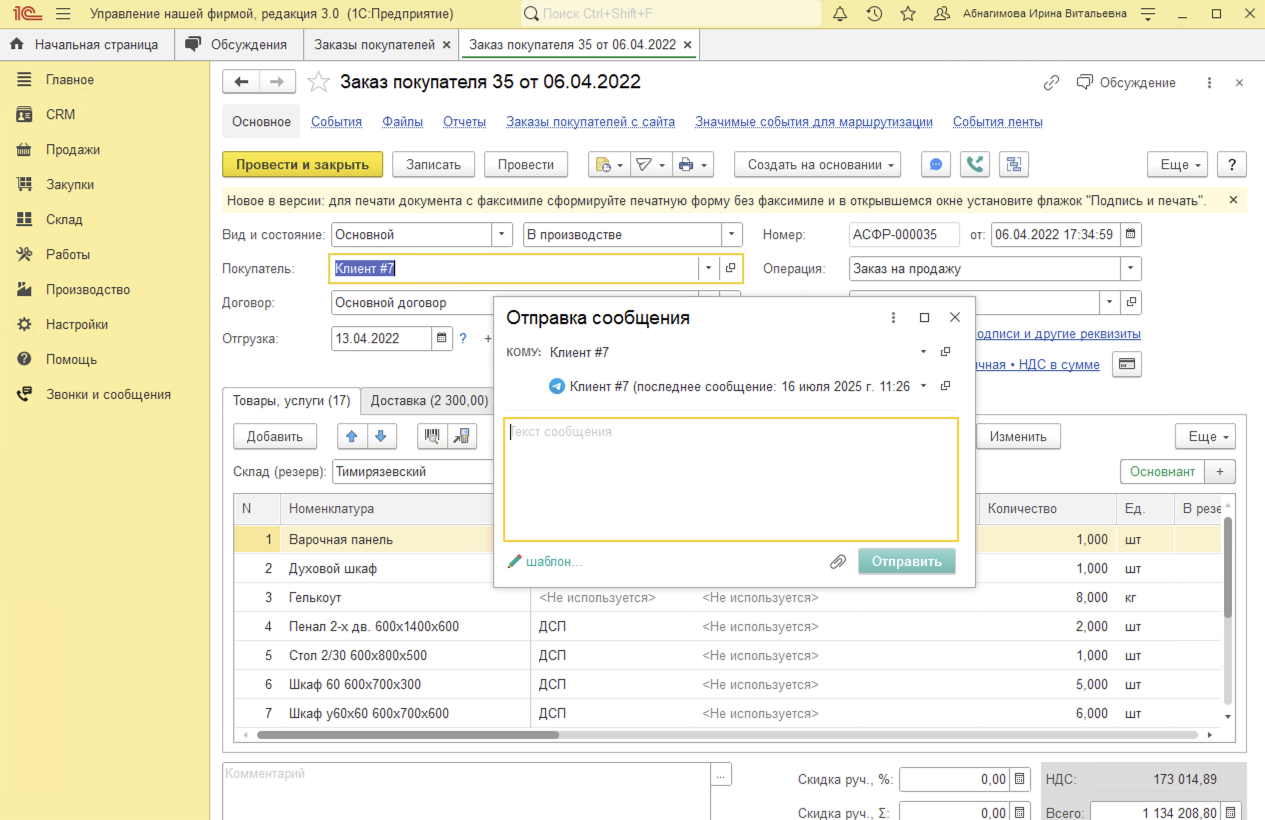The width and height of the screenshot is (1265, 820).
Task: Click the document structure icon in toolbar
Action: (x=1014, y=165)
